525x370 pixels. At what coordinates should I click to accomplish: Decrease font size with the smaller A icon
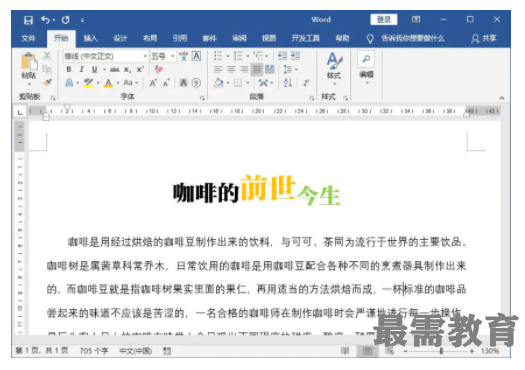(x=166, y=83)
